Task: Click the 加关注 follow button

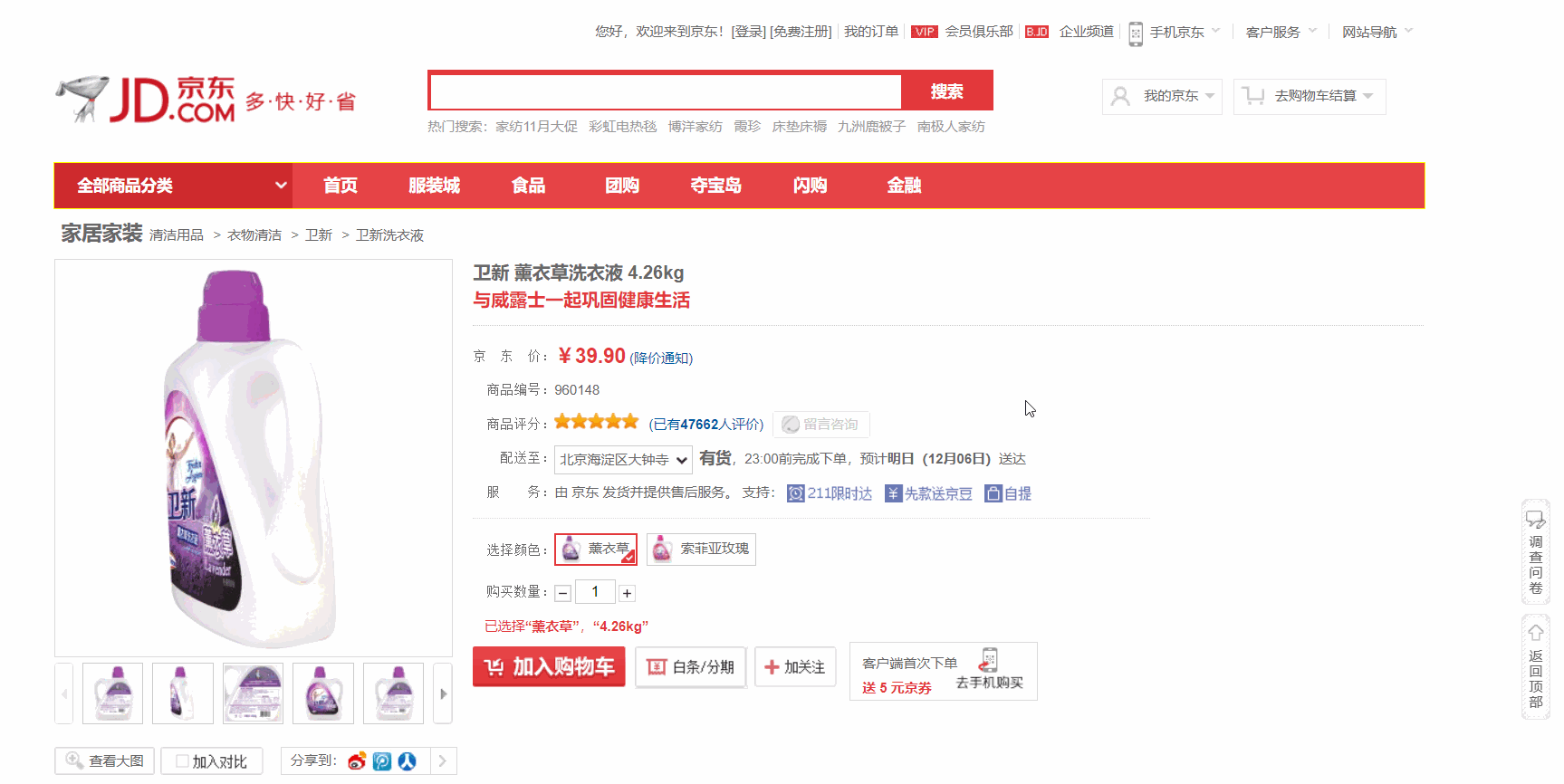Action: pyautogui.click(x=794, y=667)
